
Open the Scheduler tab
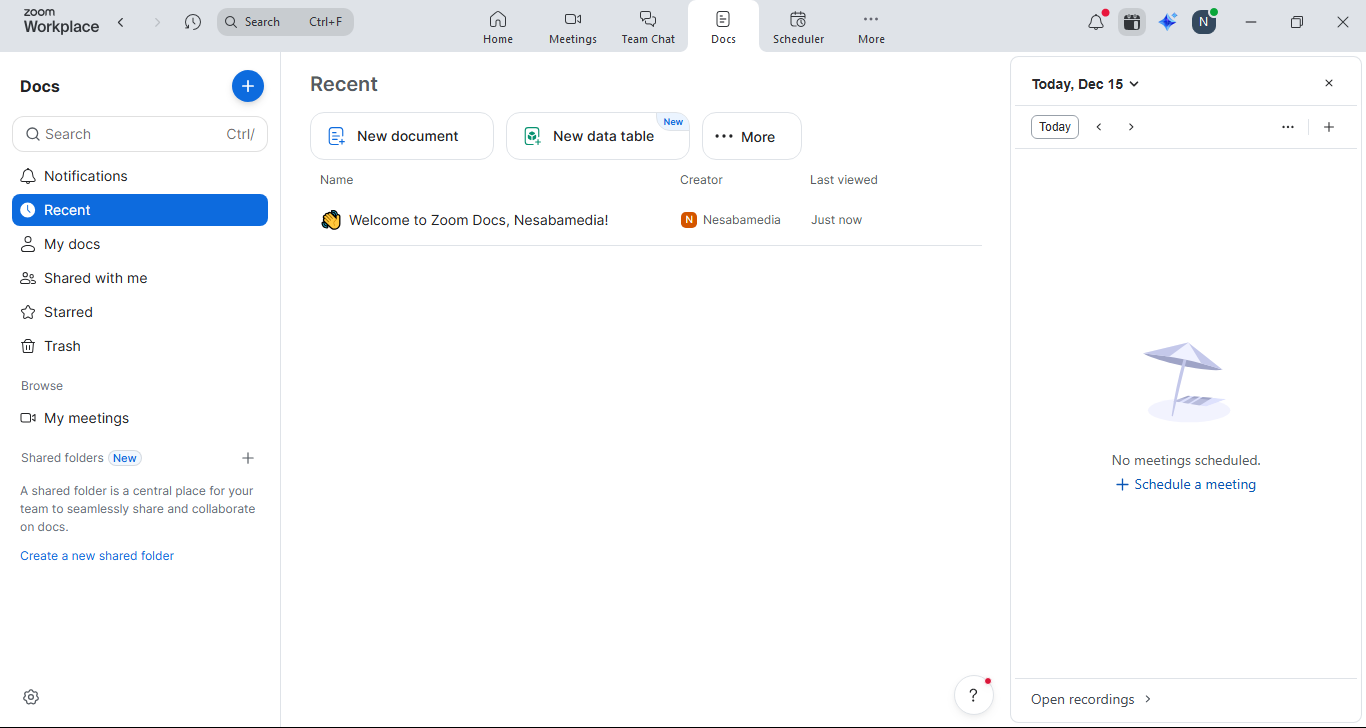click(798, 27)
